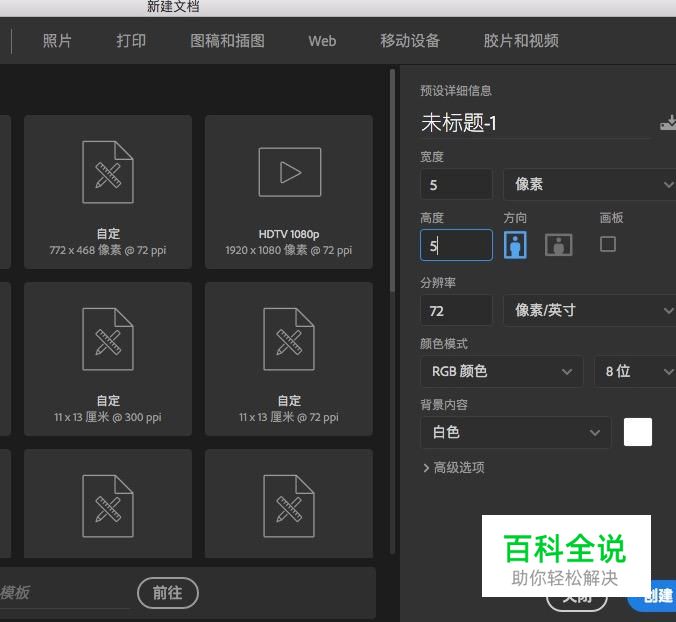The width and height of the screenshot is (676, 622).
Task: Switch to the 照片 tab
Action: pos(57,41)
